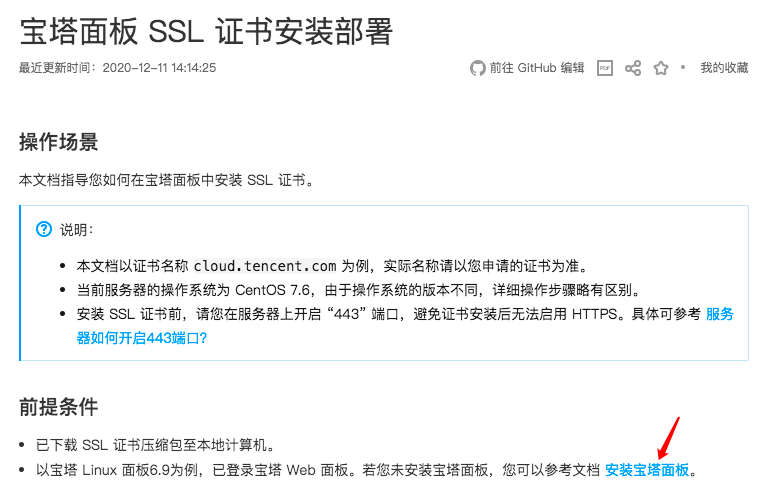Click the 说明 label in note box
759x497 pixels.
(76, 229)
